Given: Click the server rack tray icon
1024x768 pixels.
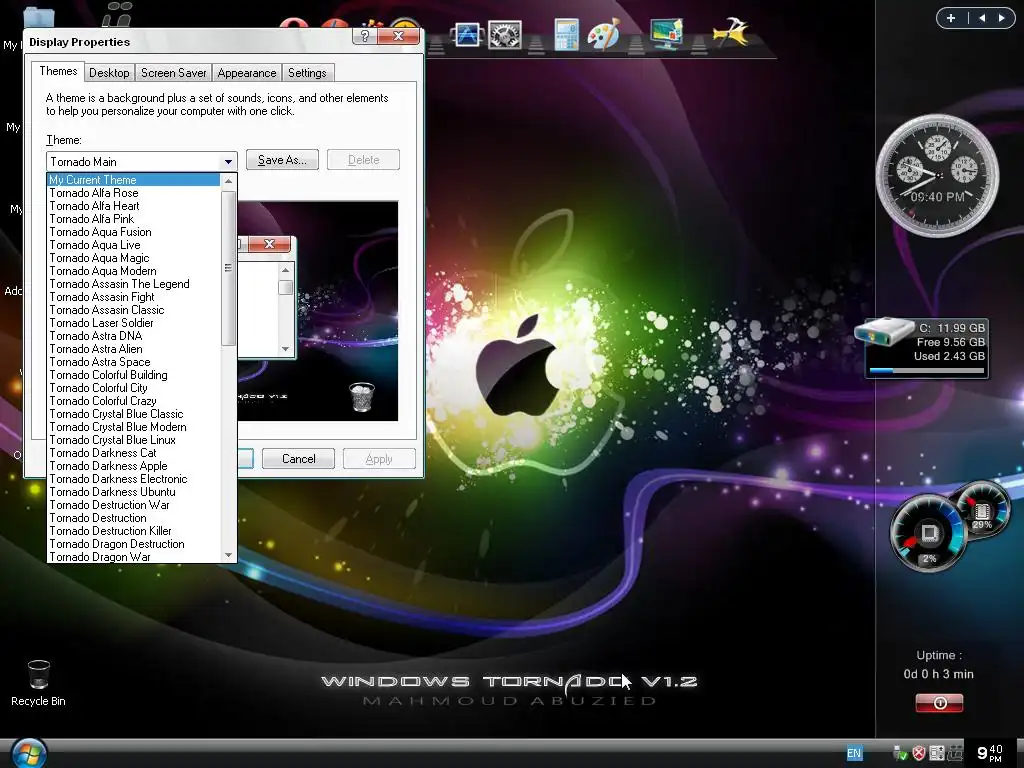Looking at the screenshot, I should [936, 754].
